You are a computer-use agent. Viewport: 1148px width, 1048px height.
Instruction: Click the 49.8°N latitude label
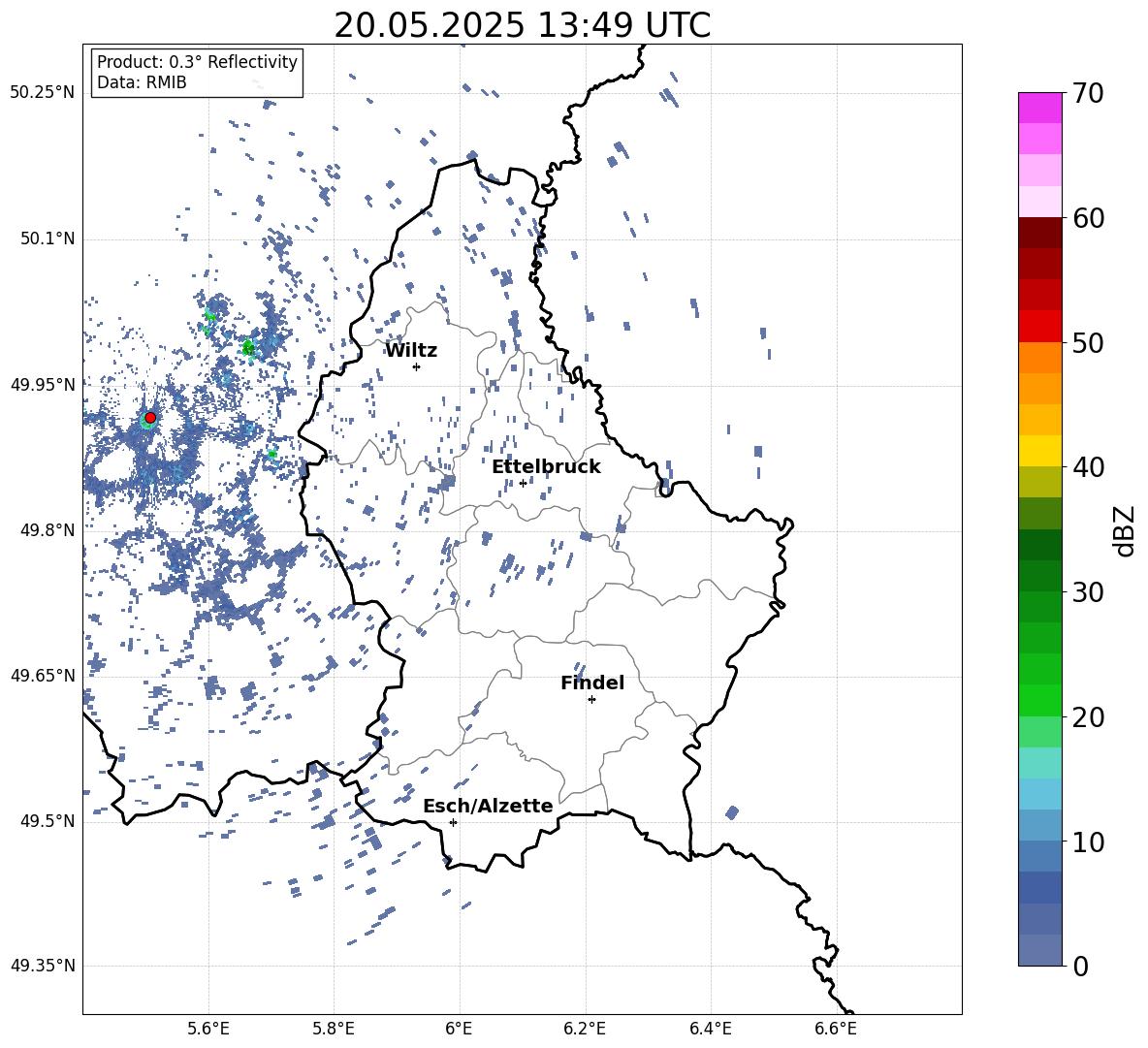[48, 530]
